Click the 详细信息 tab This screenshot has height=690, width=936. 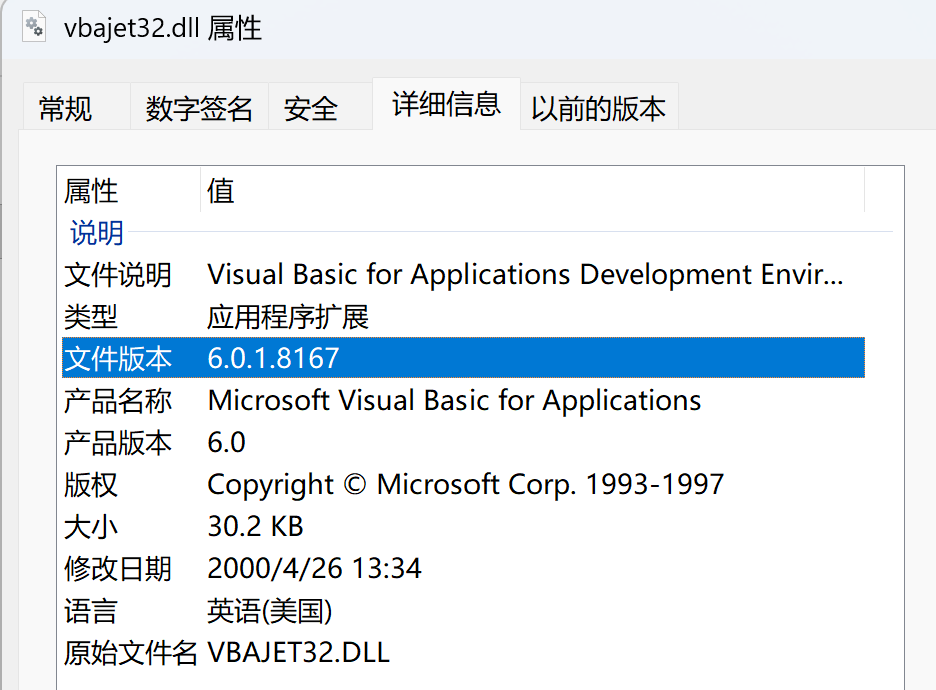[x=446, y=104]
